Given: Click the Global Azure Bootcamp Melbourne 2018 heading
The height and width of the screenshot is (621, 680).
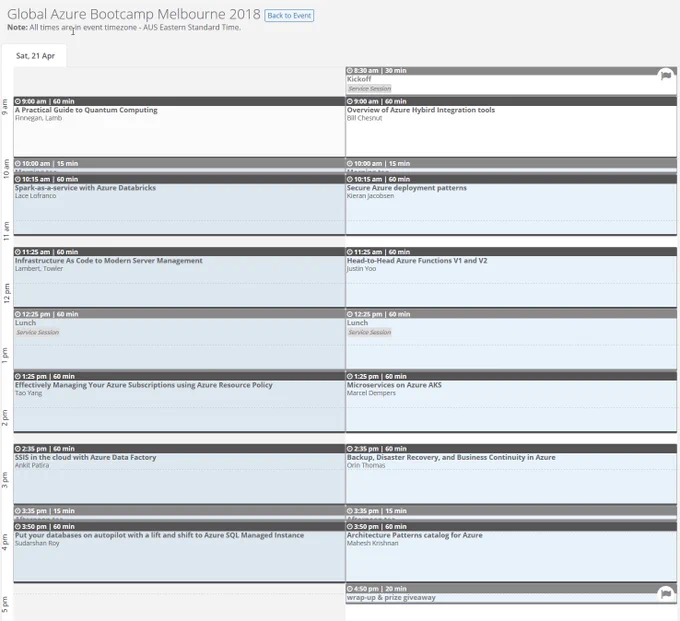Looking at the screenshot, I should [134, 14].
